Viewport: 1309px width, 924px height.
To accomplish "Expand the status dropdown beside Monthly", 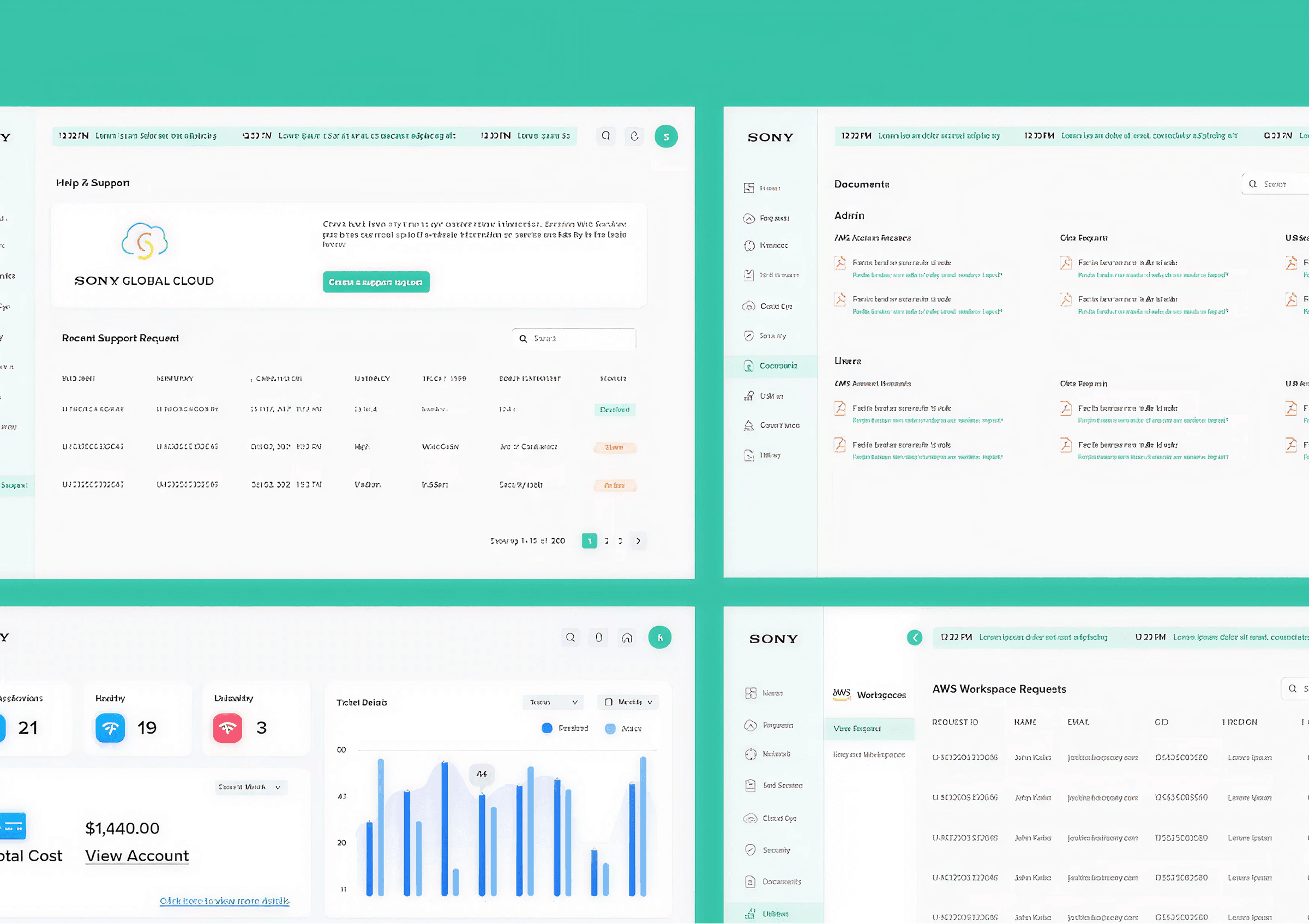I will 553,701.
